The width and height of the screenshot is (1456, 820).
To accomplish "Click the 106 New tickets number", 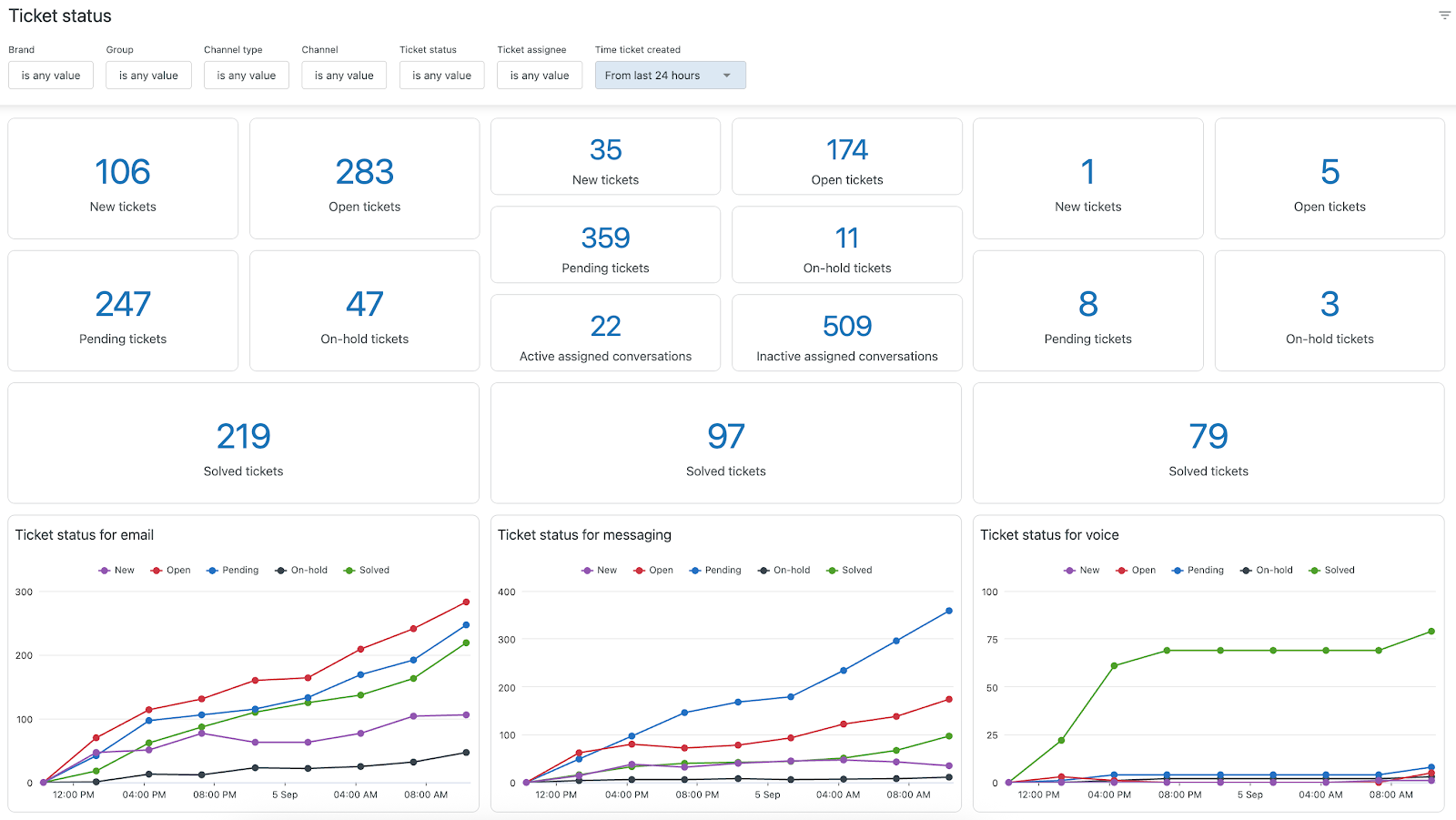I will pos(123,172).
